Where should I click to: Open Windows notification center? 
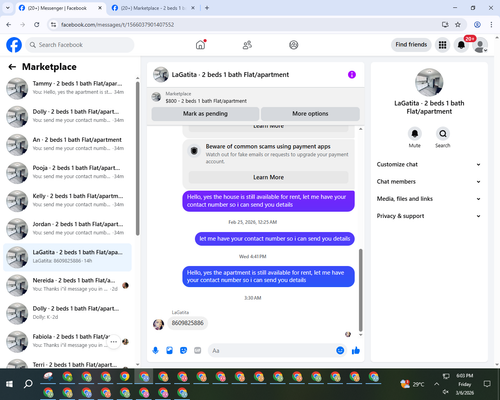pos(487,384)
